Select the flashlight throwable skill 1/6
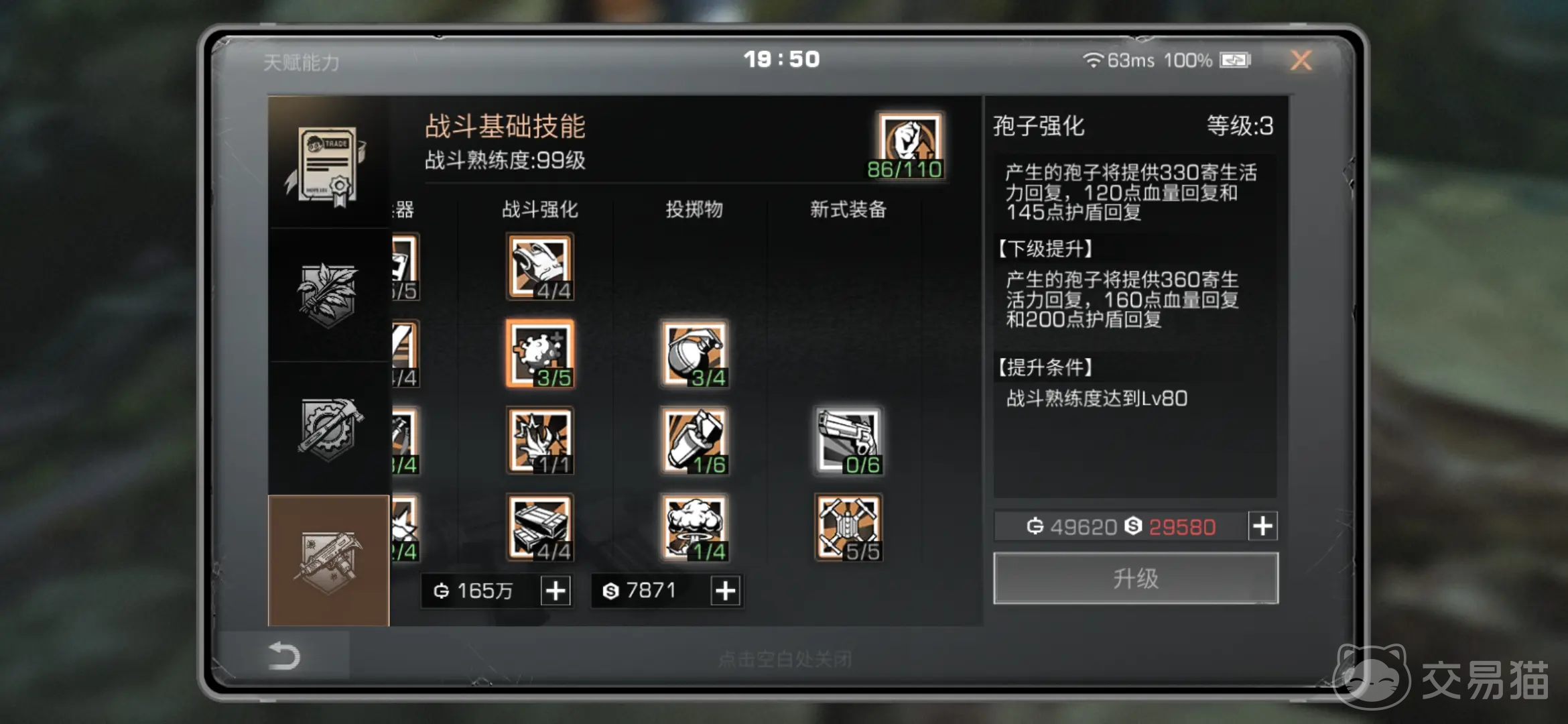This screenshot has width=1568, height=724. [694, 441]
